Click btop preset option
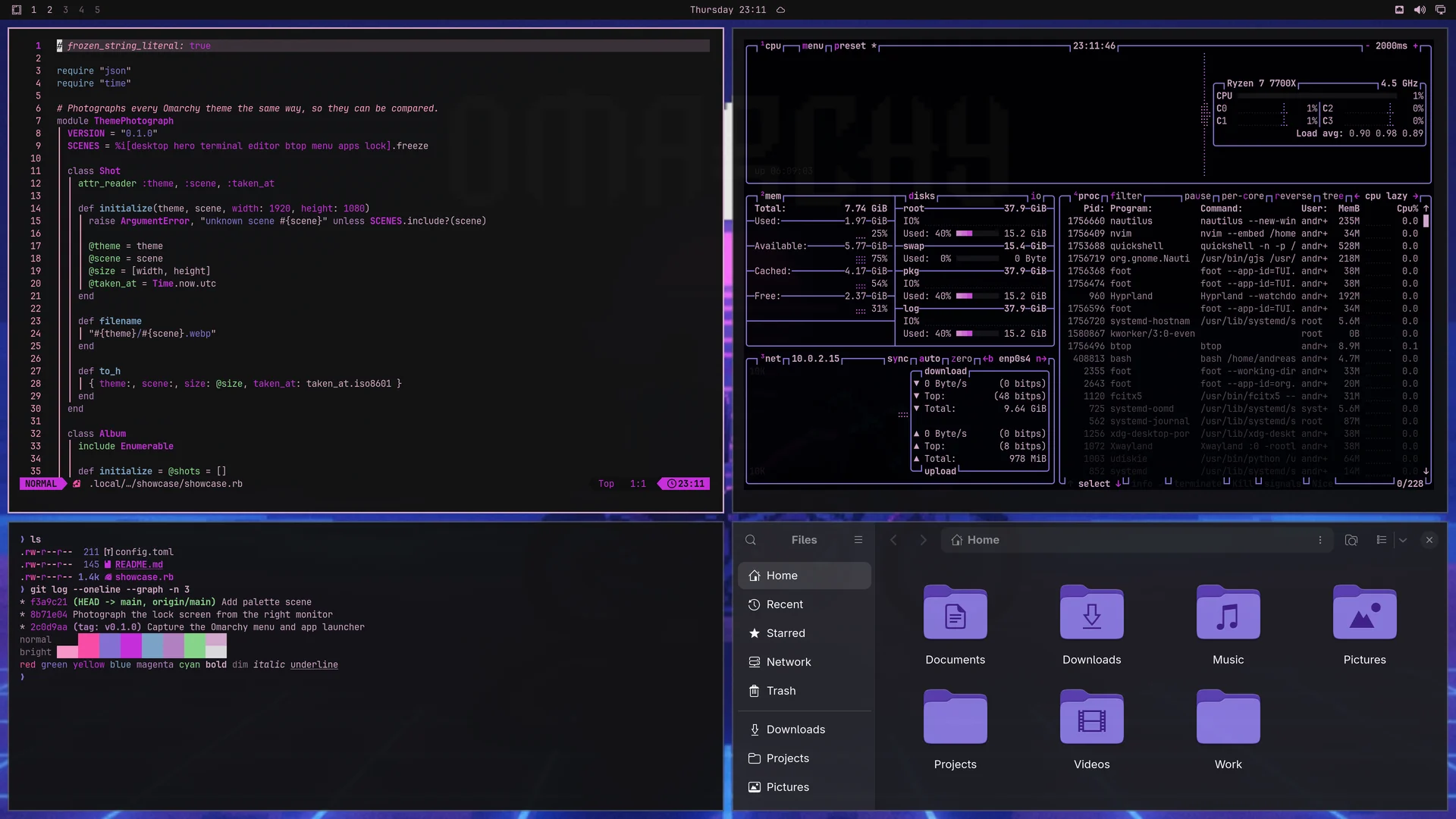 [x=850, y=46]
